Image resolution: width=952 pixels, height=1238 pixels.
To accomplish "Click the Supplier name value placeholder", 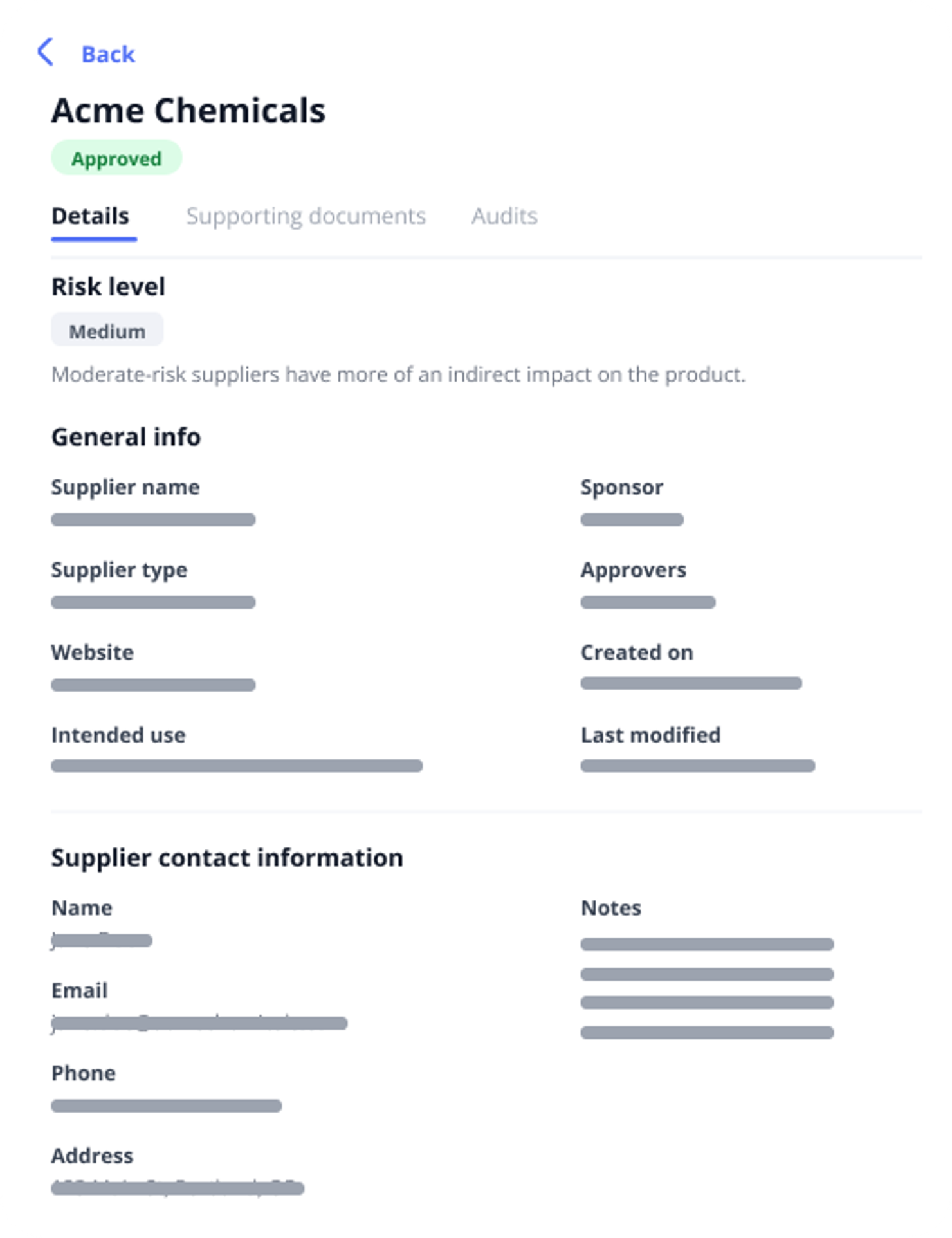I will [153, 519].
